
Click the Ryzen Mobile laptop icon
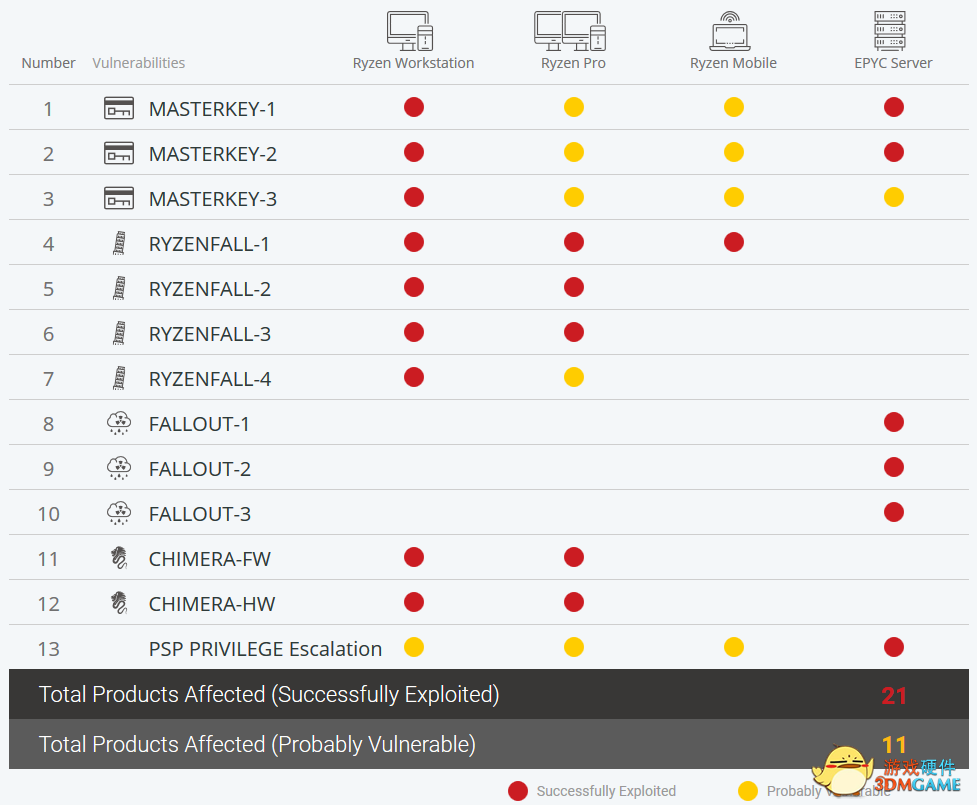pos(730,31)
